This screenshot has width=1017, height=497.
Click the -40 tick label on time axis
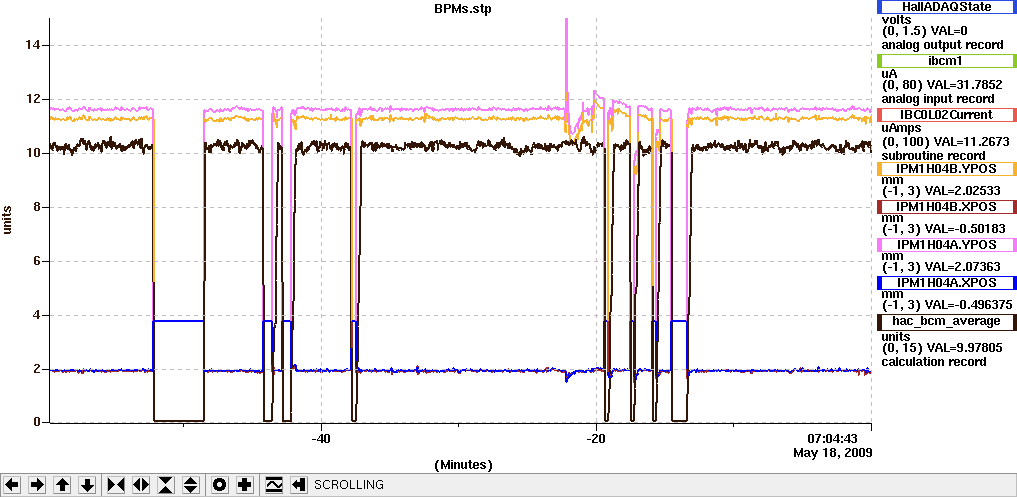coord(321,439)
